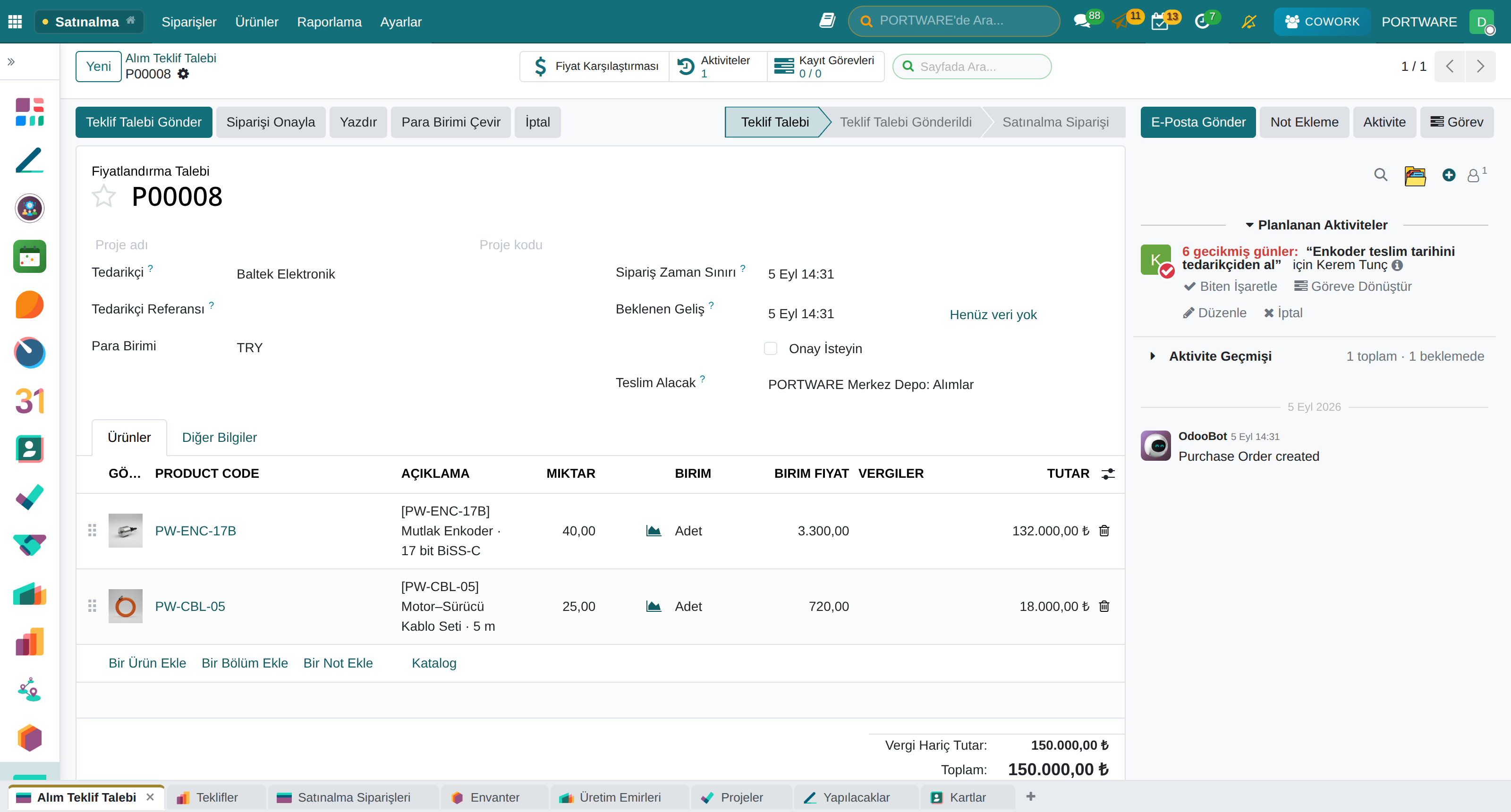1511x812 pixels.
Task: Open forecast chart icon for PW-ENC-17B
Action: click(654, 531)
